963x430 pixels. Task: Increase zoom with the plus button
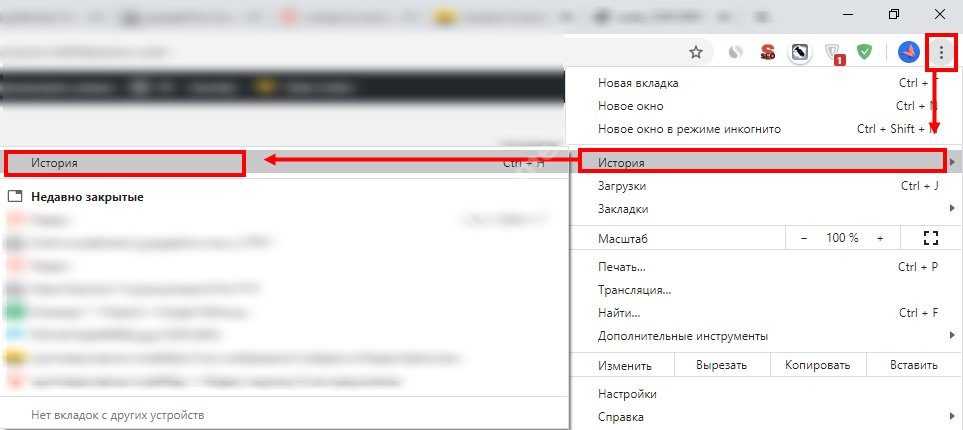[x=880, y=238]
